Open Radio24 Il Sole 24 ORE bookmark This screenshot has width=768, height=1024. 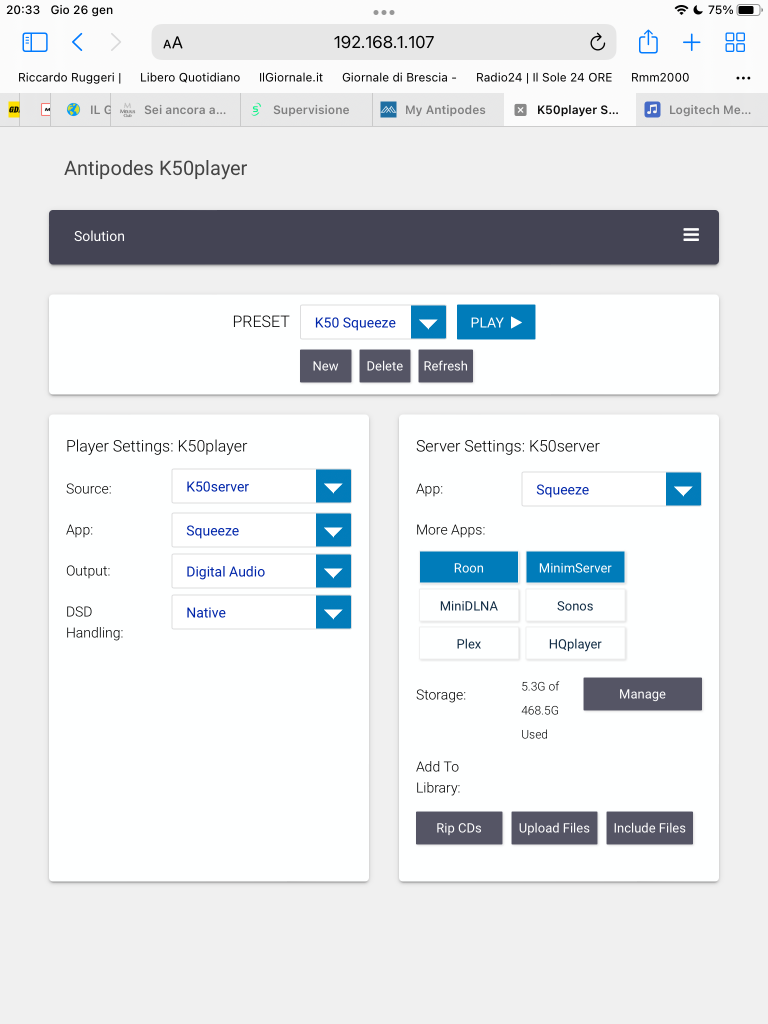coord(544,77)
